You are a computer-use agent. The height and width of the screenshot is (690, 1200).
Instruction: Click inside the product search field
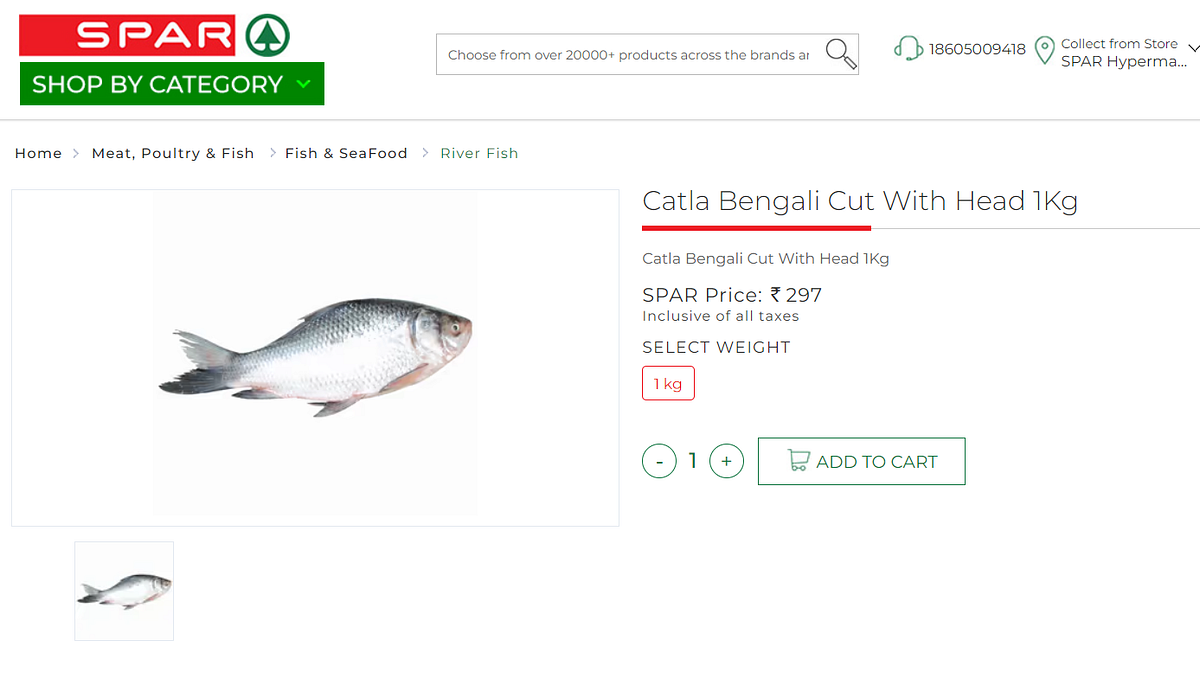(x=620, y=54)
